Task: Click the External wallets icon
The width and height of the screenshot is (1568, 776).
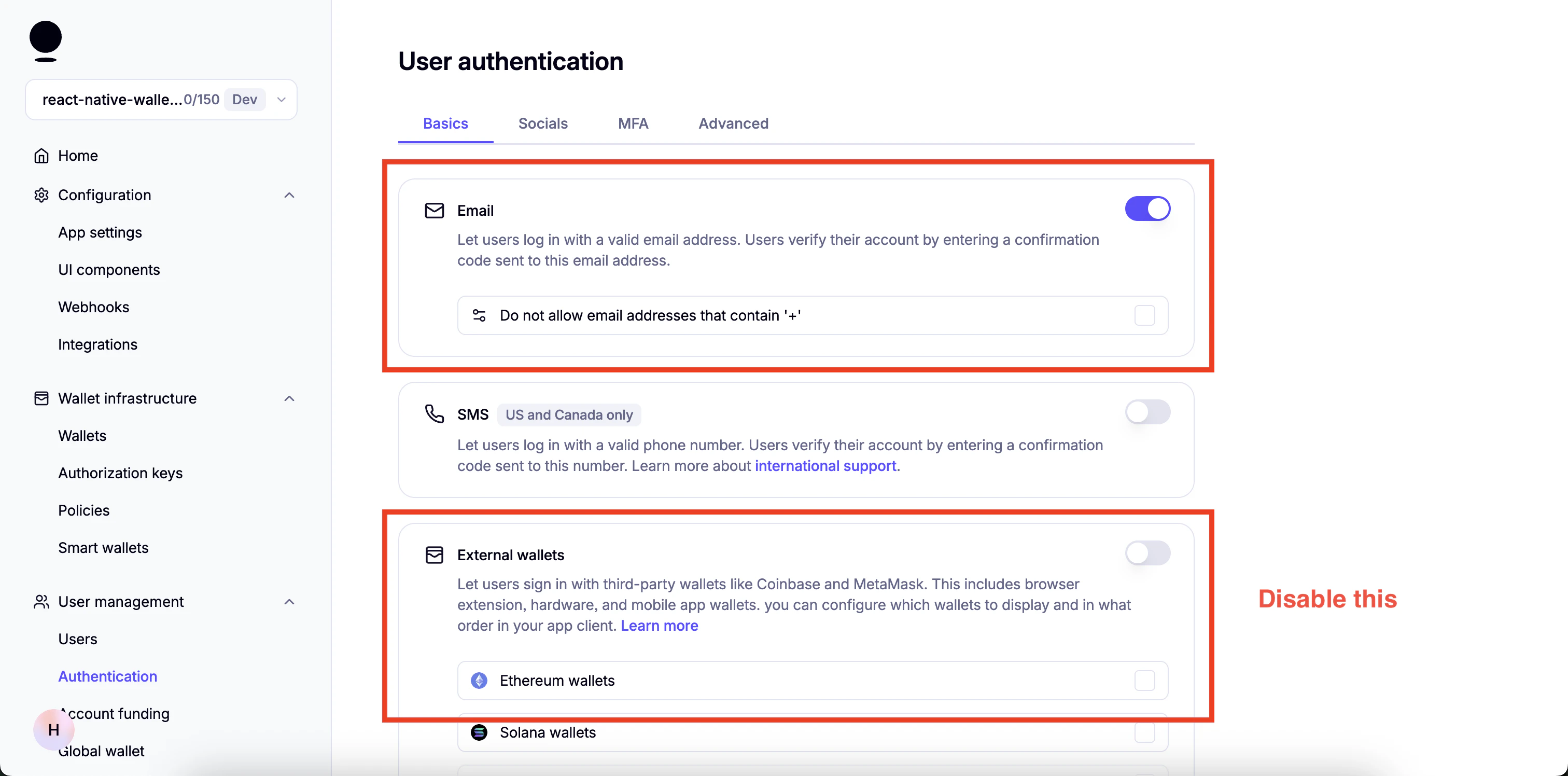Action: (434, 555)
